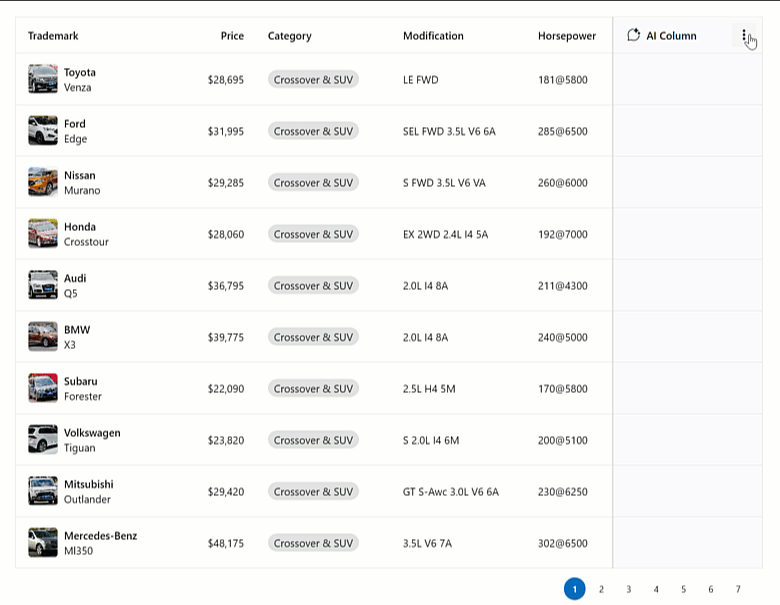Click the Volkswagen Tiguan car thumbnail
Screen dimensions: 780x605
click(x=43, y=439)
